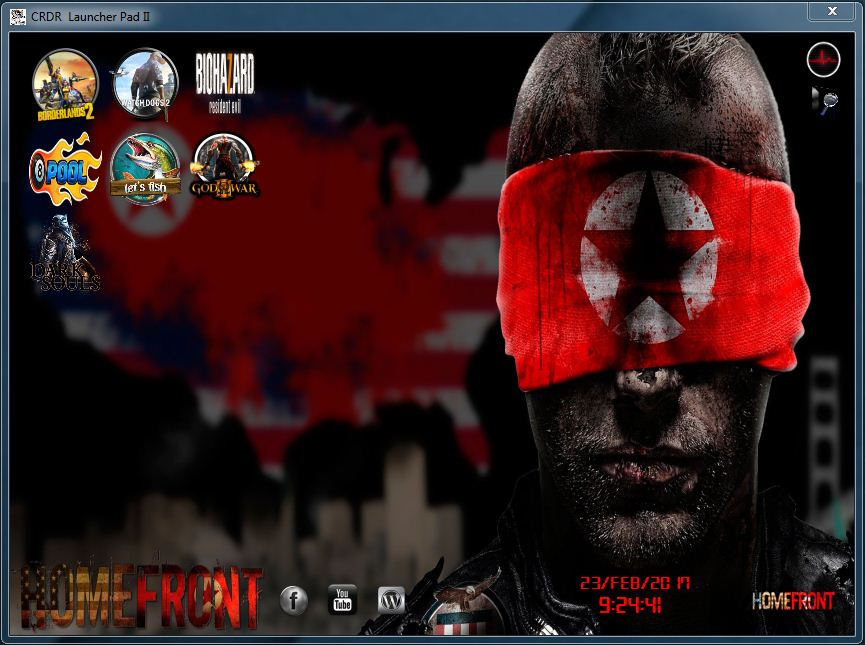Open the magnifier search icon
Image resolution: width=865 pixels, height=645 pixels.
[825, 101]
